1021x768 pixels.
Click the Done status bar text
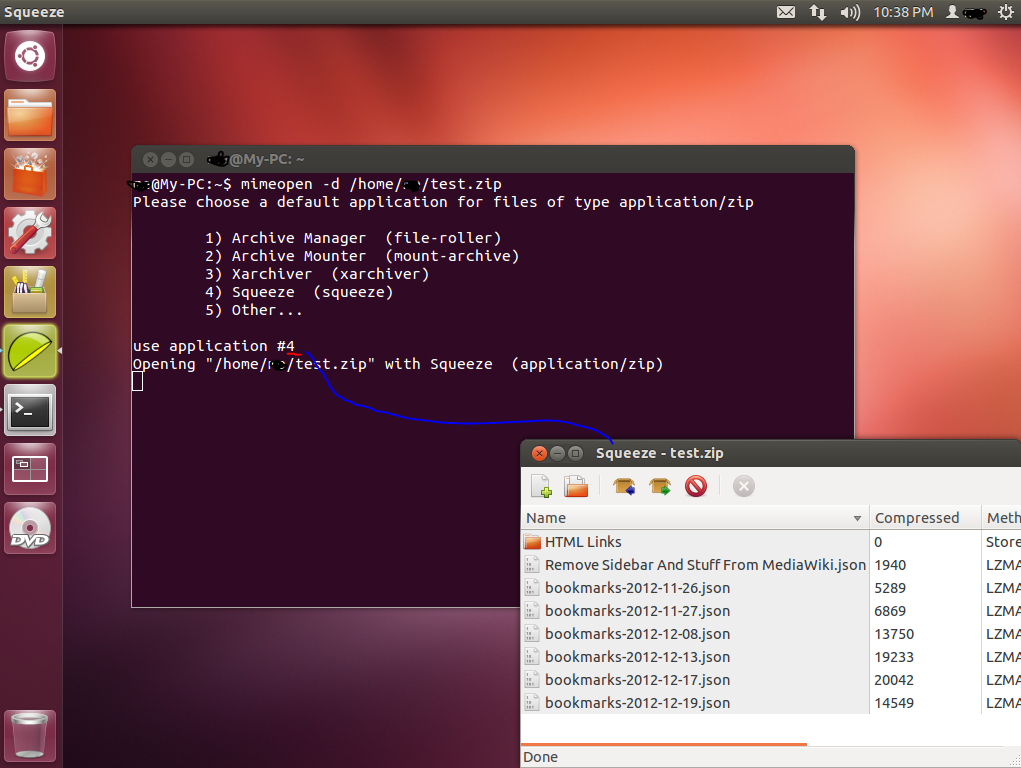pyautogui.click(x=540, y=757)
